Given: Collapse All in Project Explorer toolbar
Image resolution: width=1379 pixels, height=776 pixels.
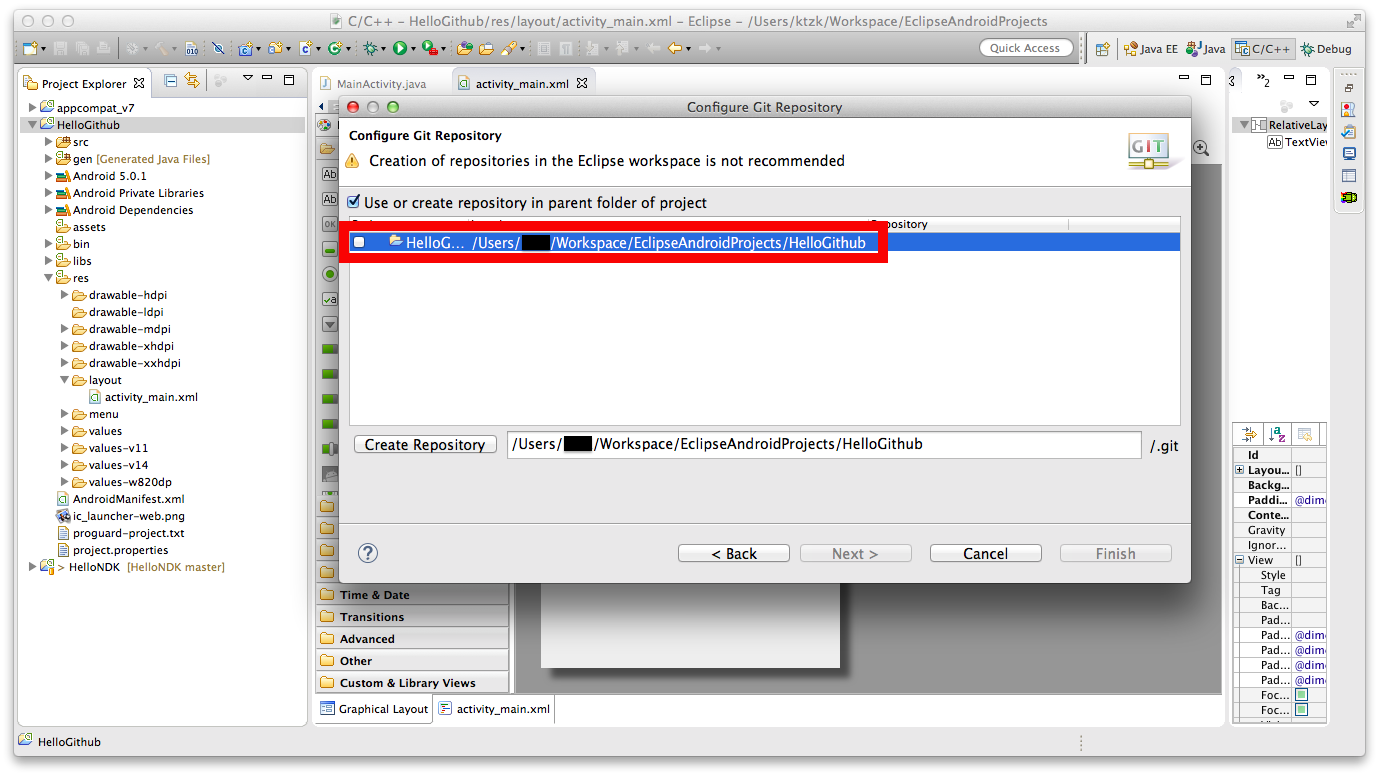Looking at the screenshot, I should pyautogui.click(x=171, y=81).
